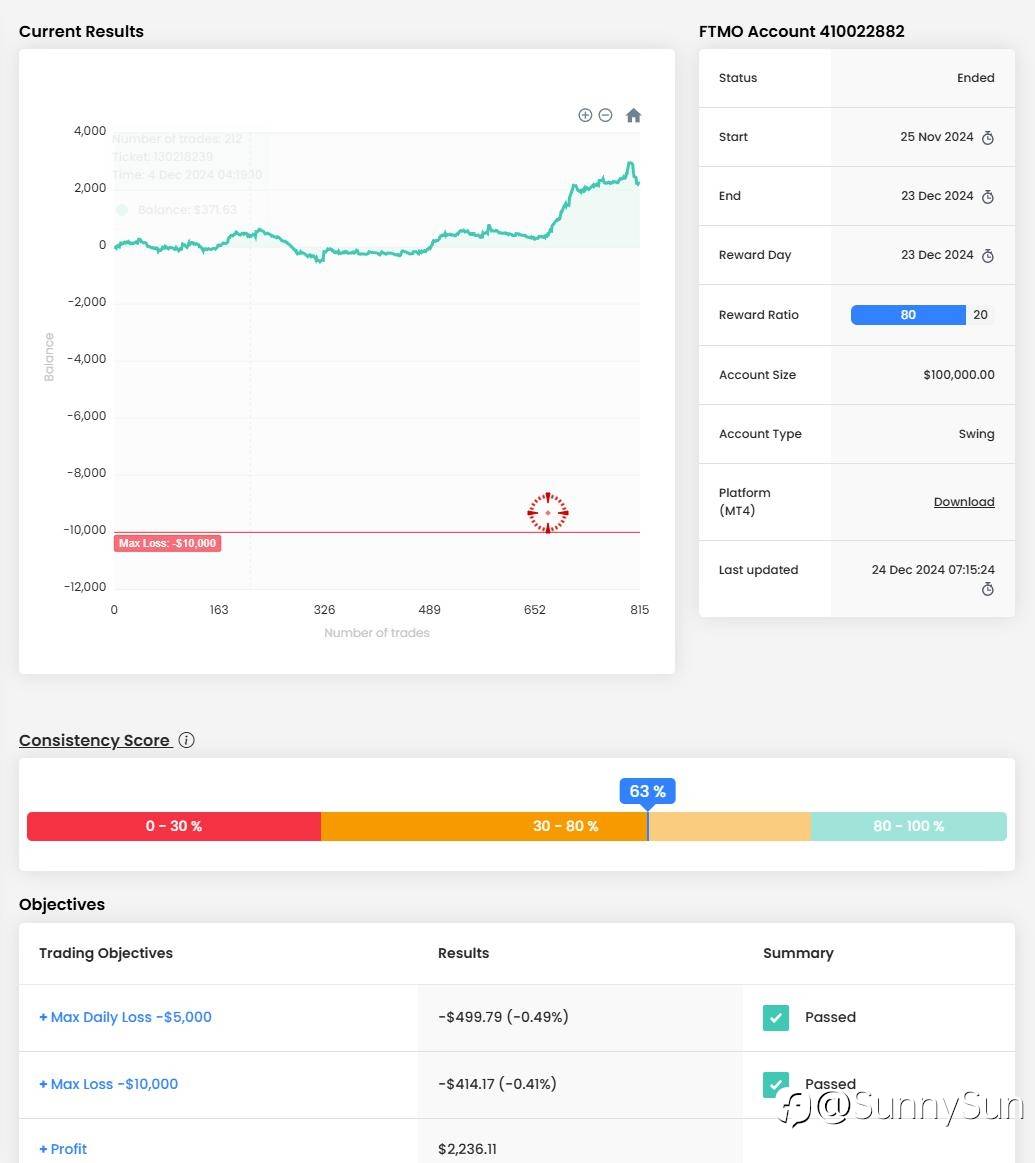The width and height of the screenshot is (1035, 1163).
Task: Click the Objectives section heading
Action: pyautogui.click(x=62, y=904)
